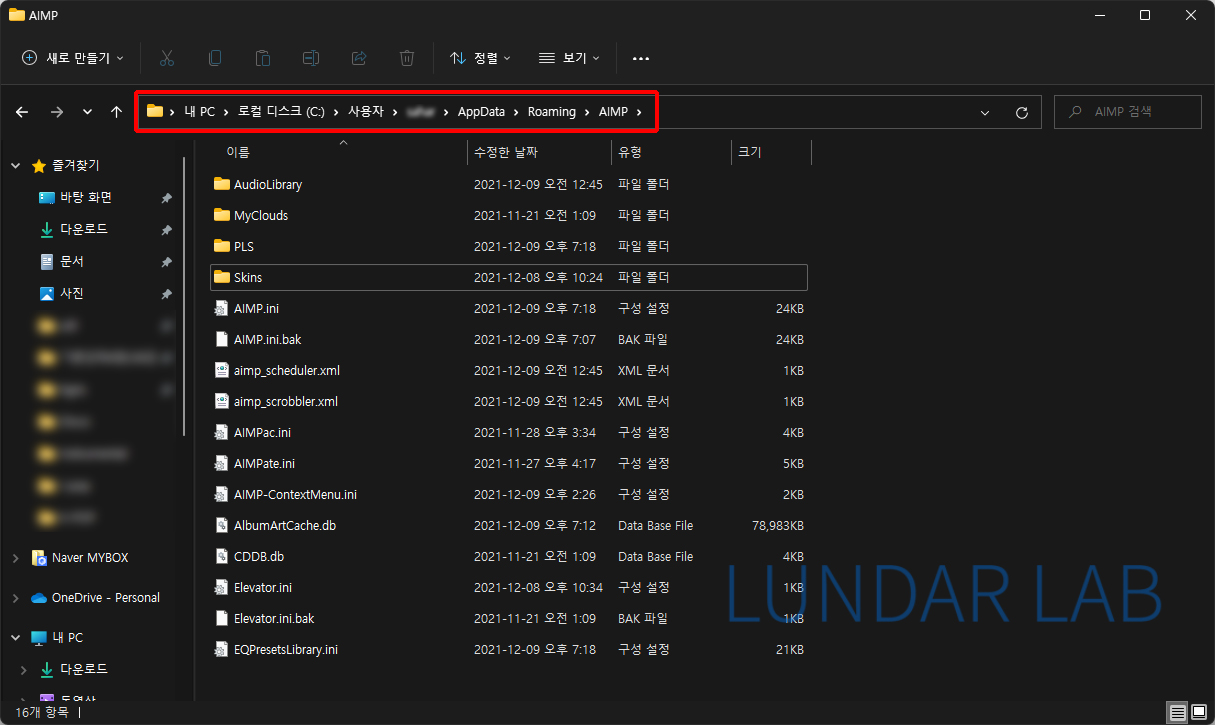Open the 보기 view menu
1215x725 pixels.
tap(569, 58)
